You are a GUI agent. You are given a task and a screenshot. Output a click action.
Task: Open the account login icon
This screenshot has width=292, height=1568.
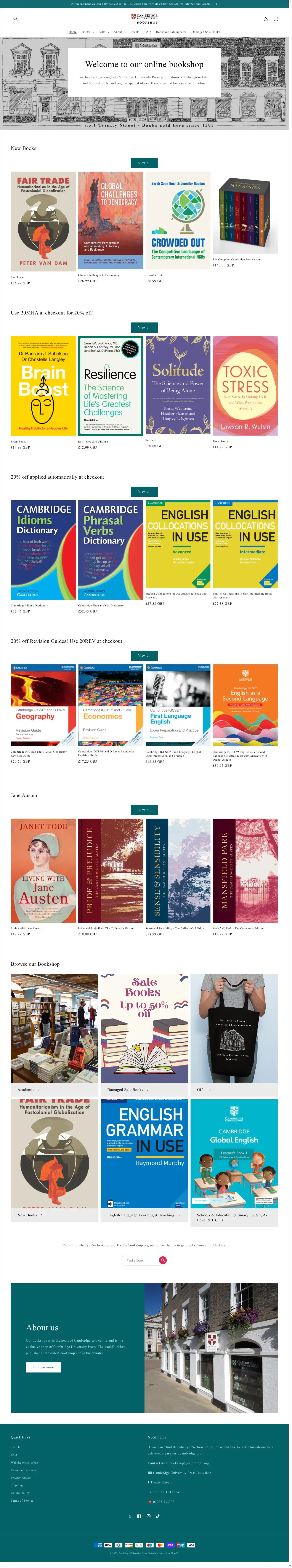(x=266, y=19)
